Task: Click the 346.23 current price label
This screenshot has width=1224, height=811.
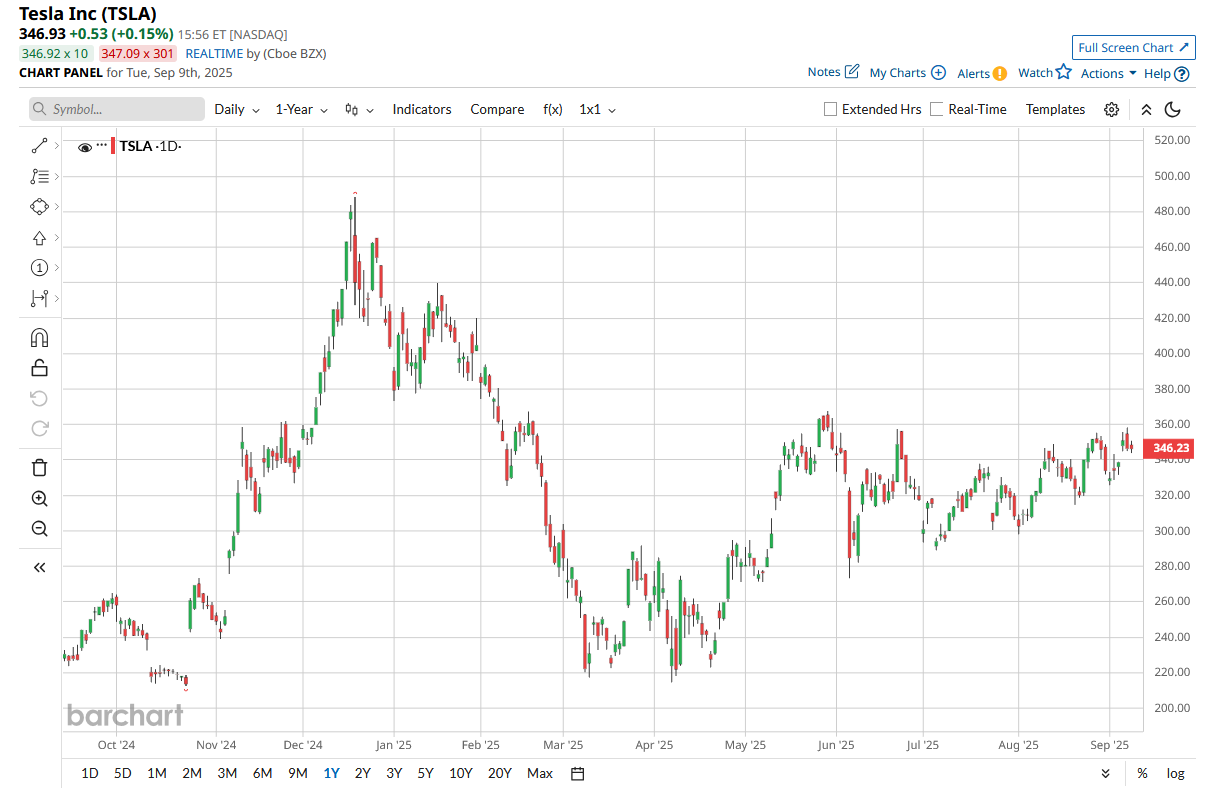Action: click(x=1168, y=449)
